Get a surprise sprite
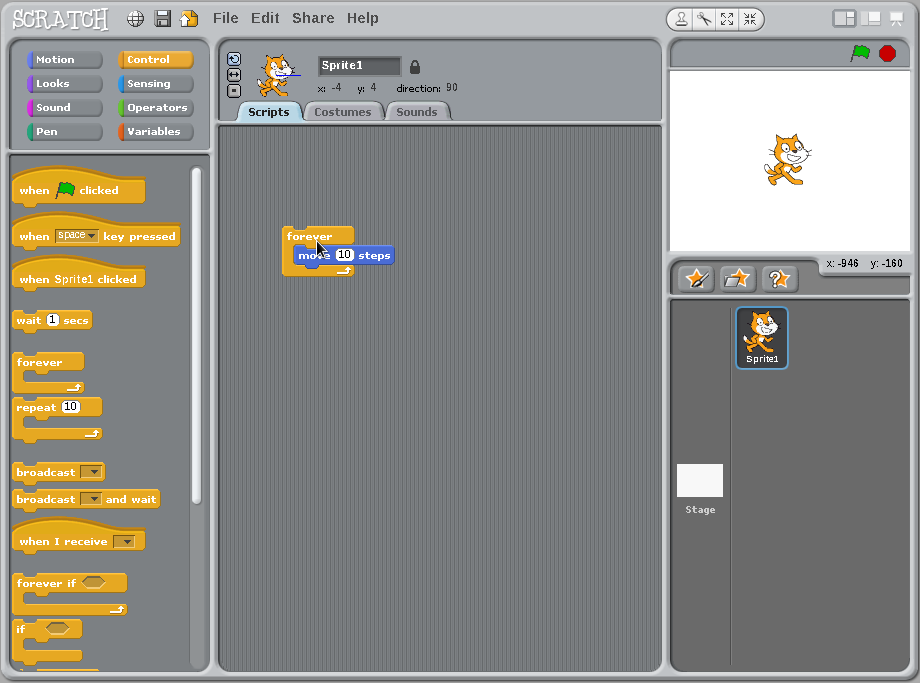This screenshot has width=920, height=683. (779, 279)
